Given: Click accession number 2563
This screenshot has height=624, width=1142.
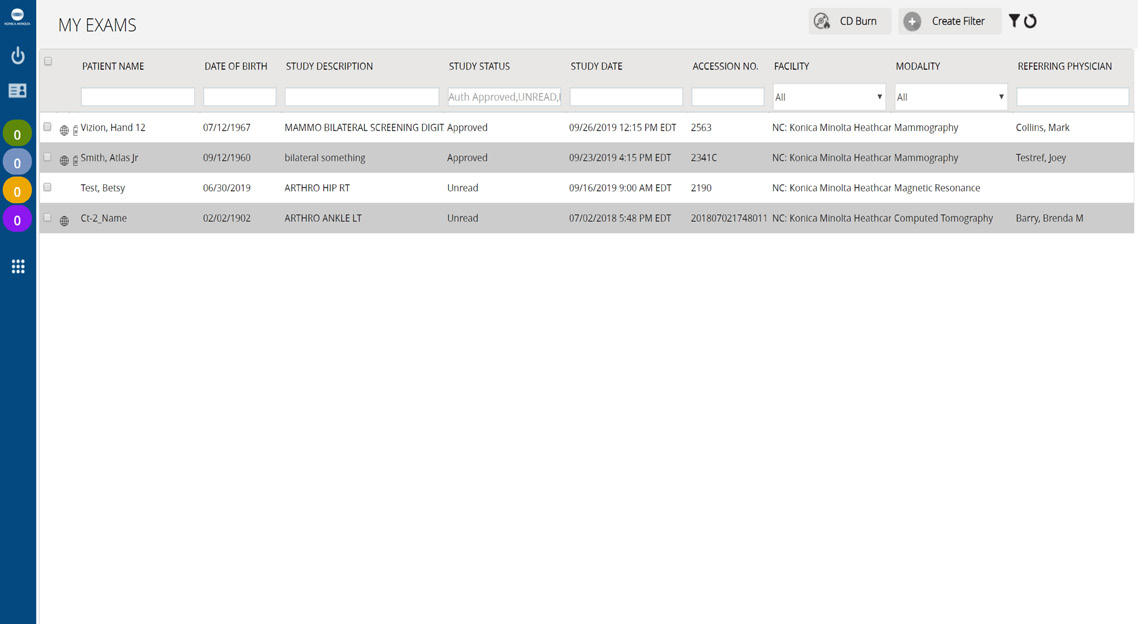Looking at the screenshot, I should 701,127.
